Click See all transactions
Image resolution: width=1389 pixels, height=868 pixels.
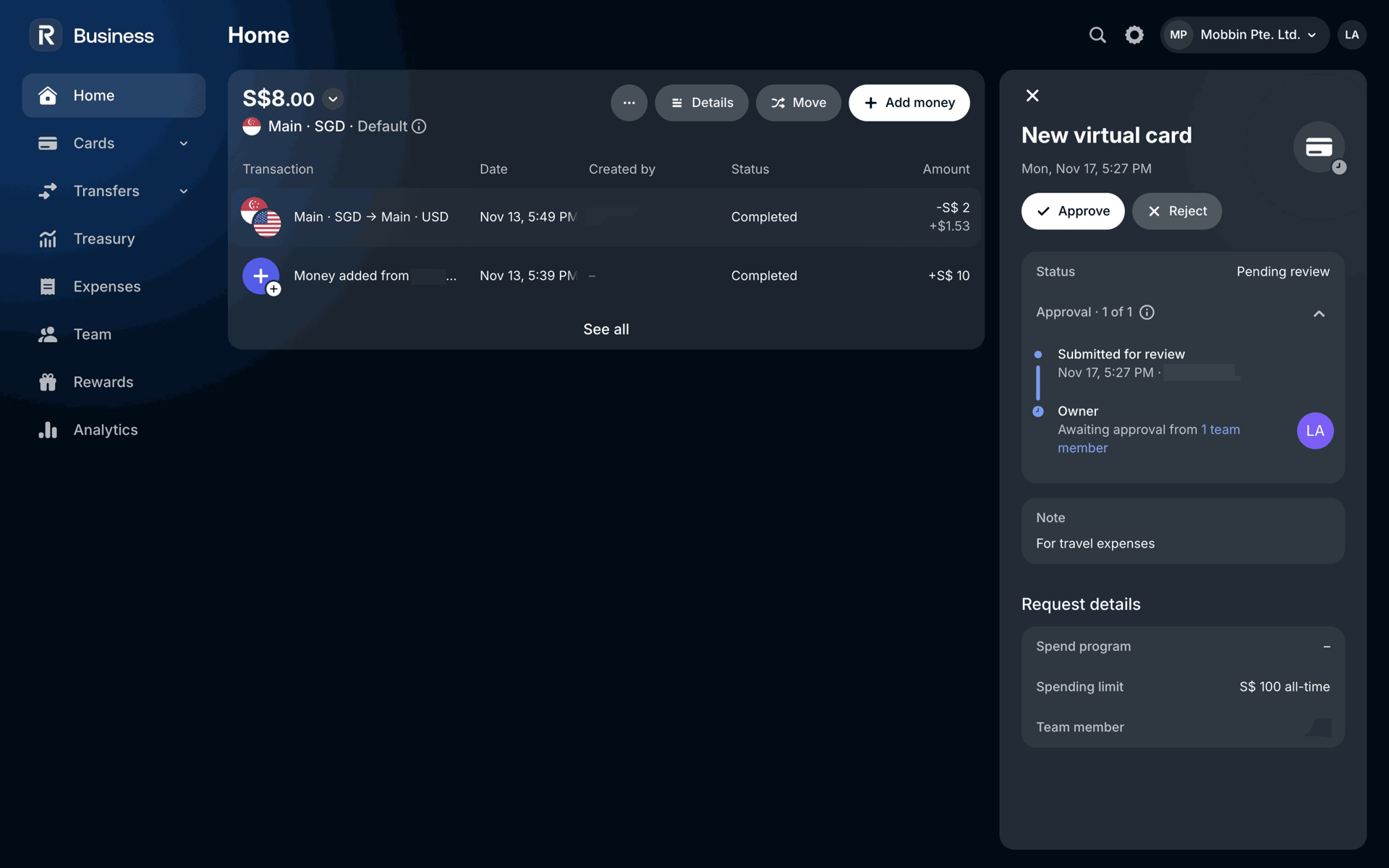tap(606, 329)
